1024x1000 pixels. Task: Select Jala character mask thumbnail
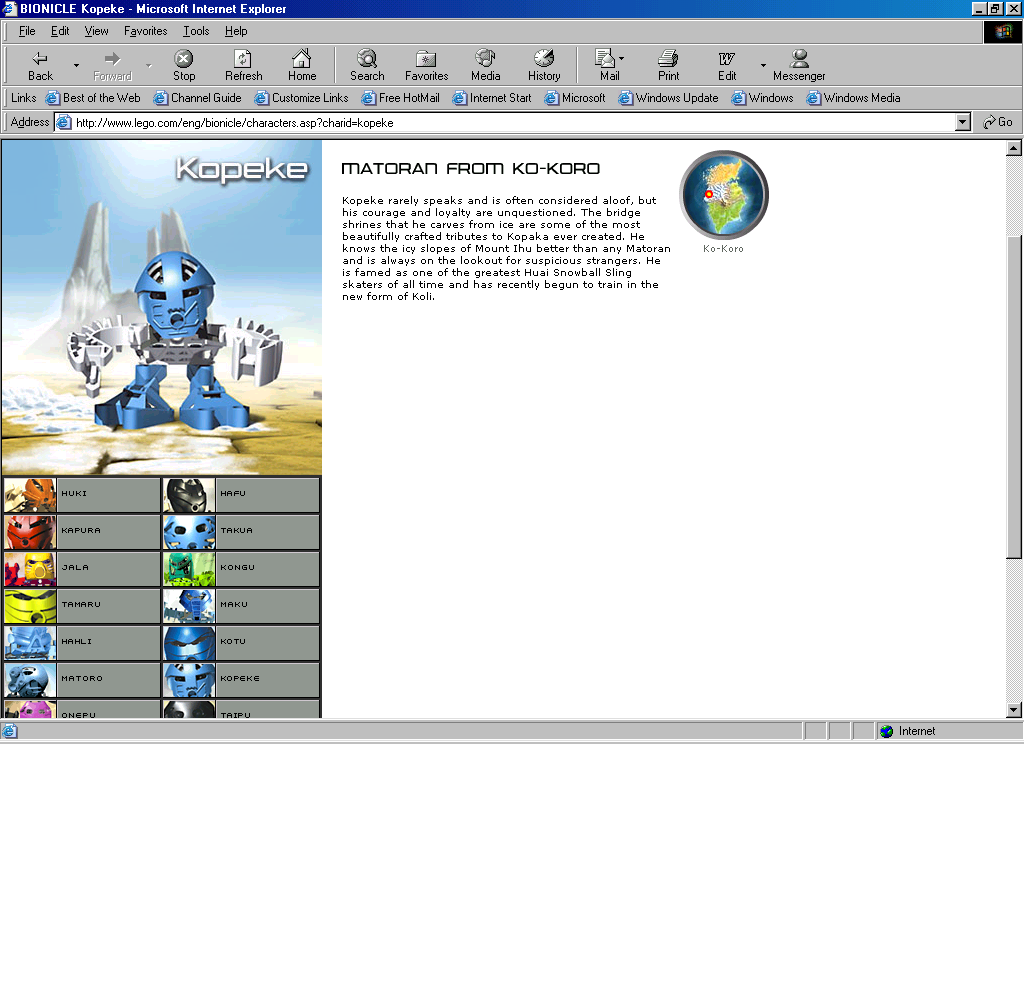(30, 569)
